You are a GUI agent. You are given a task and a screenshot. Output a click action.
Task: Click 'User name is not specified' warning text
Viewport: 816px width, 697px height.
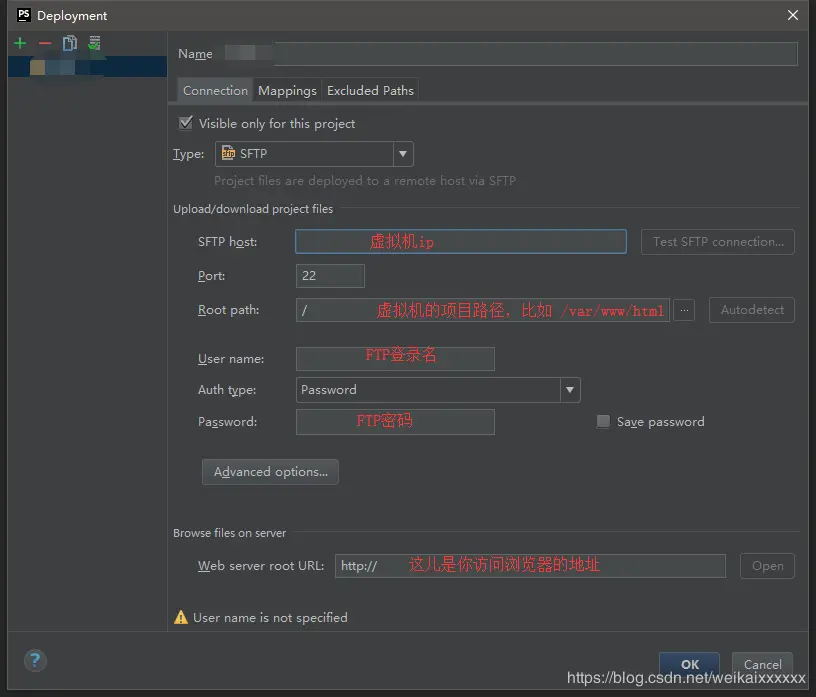tap(270, 617)
